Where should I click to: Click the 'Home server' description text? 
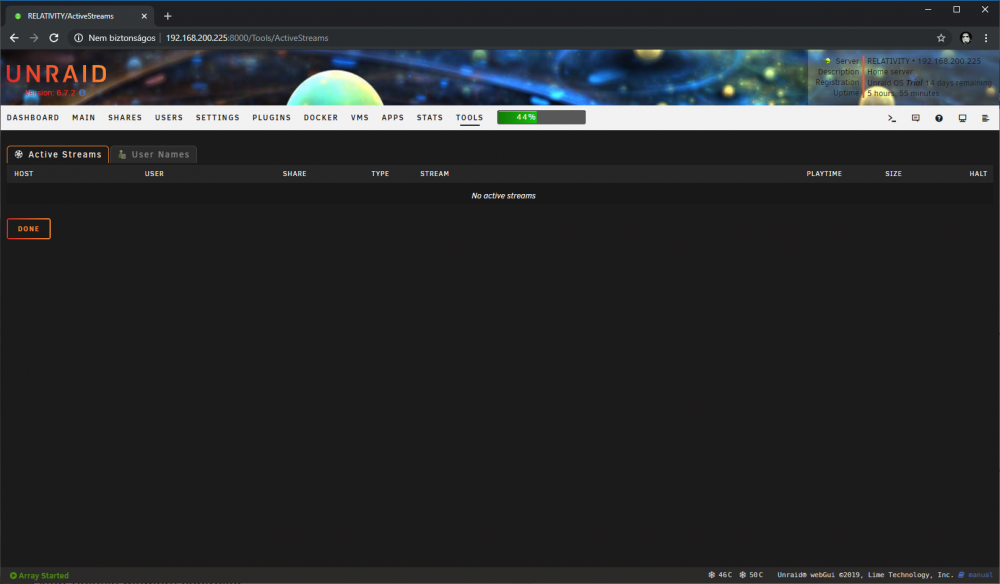pyautogui.click(x=890, y=72)
